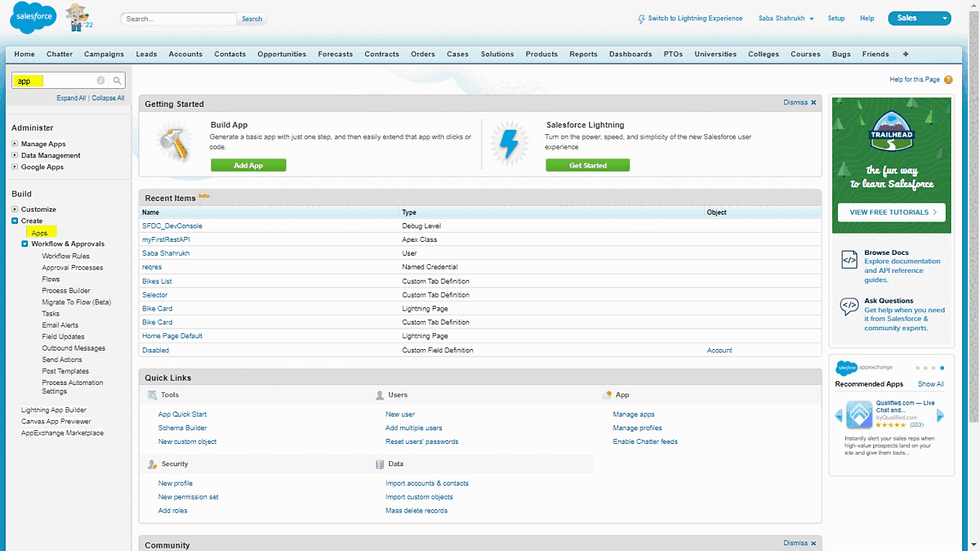980x551 pixels.
Task: Open the Bugs tab
Action: tap(841, 54)
